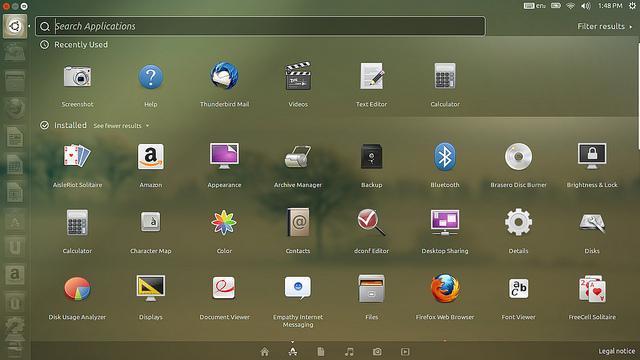
Task: Open Appearance settings
Action: tap(224, 156)
